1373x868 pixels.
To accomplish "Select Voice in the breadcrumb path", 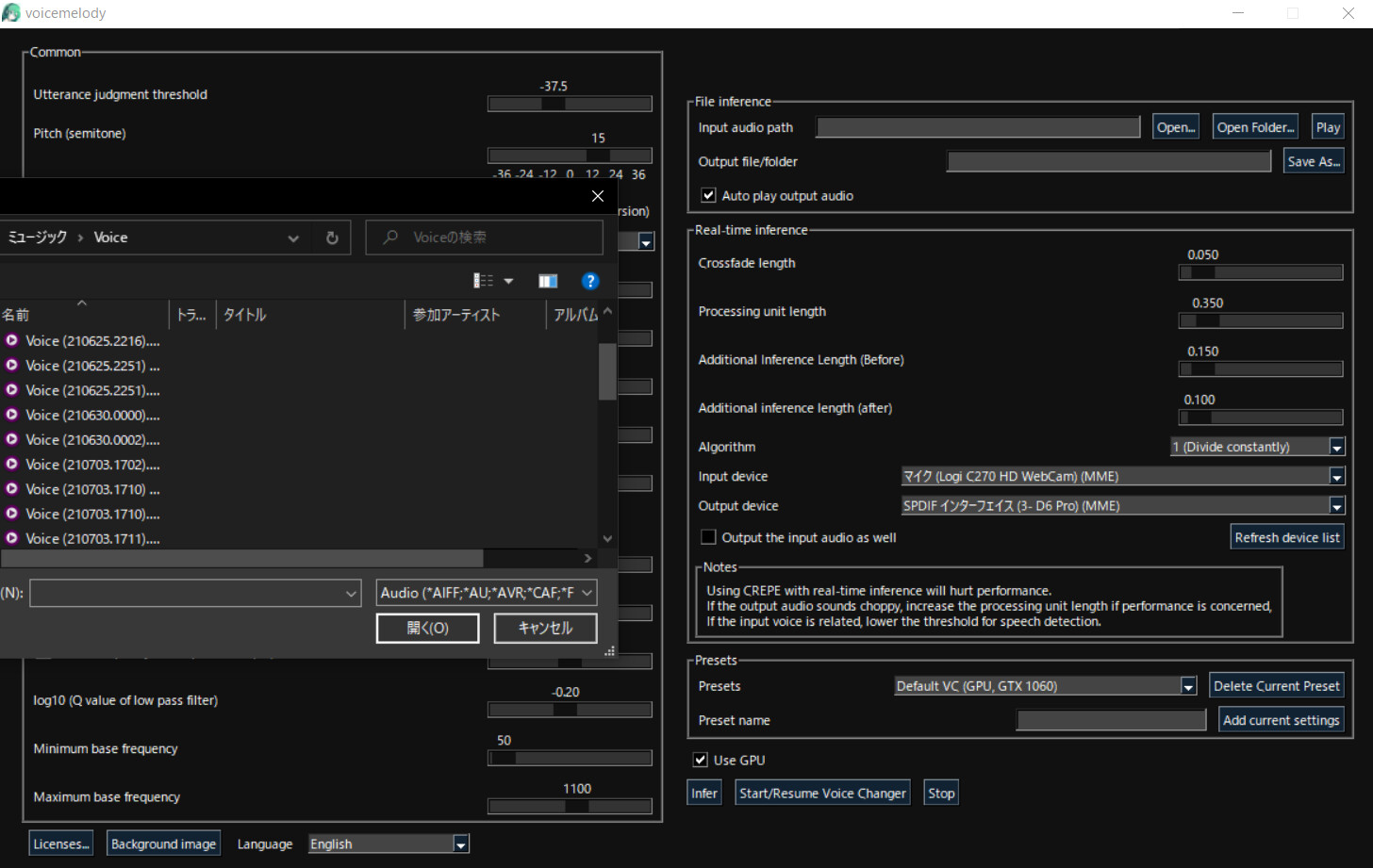I will tap(110, 237).
